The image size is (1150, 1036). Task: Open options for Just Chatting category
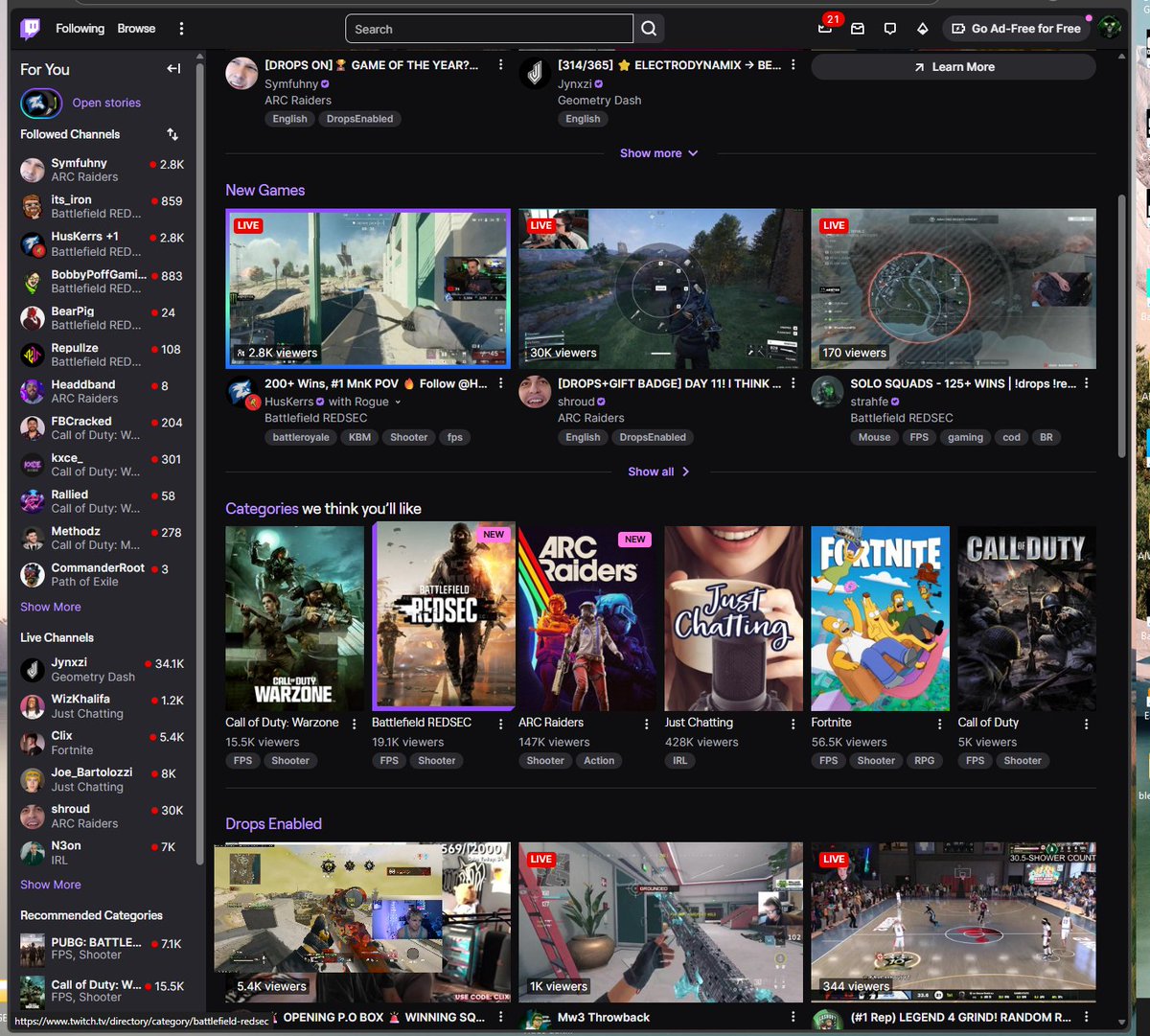click(793, 724)
